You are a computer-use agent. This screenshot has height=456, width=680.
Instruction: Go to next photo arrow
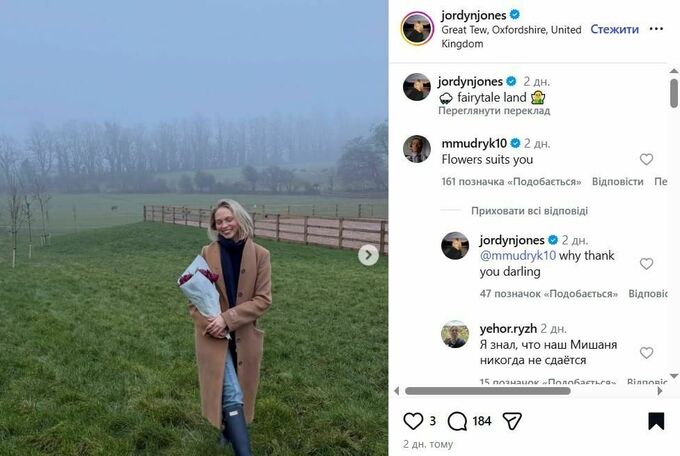(x=368, y=255)
